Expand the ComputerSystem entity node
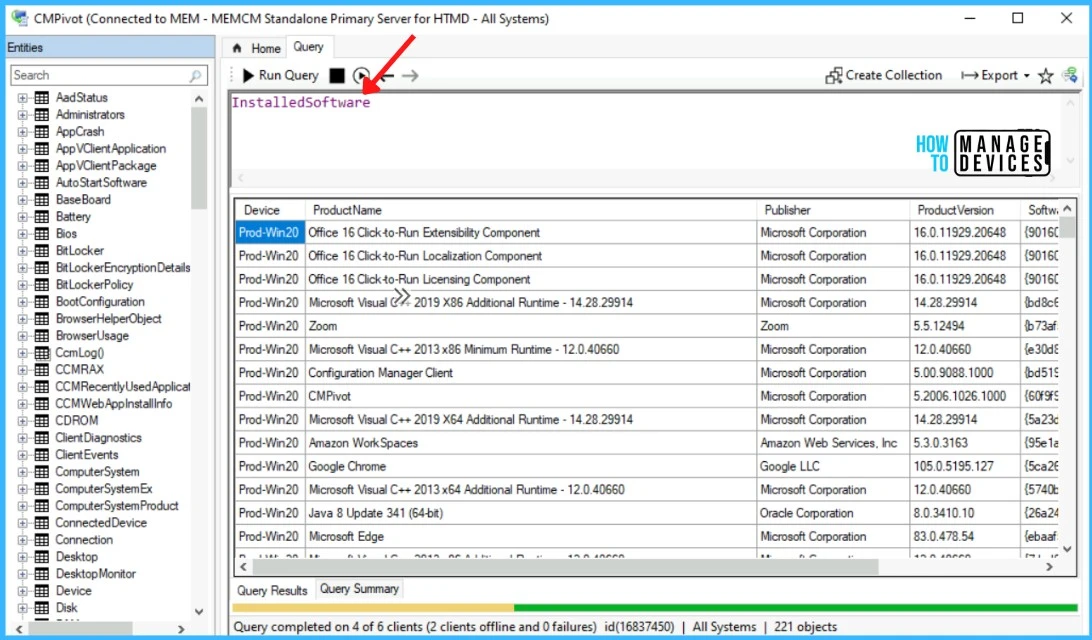 click(22, 471)
